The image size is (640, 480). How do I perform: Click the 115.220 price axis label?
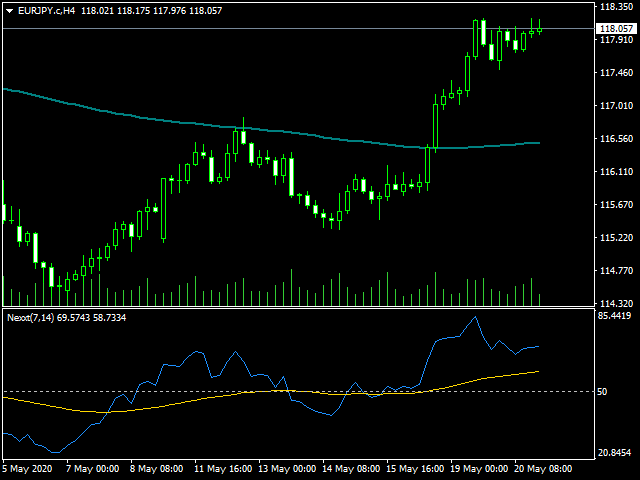[x=616, y=238]
